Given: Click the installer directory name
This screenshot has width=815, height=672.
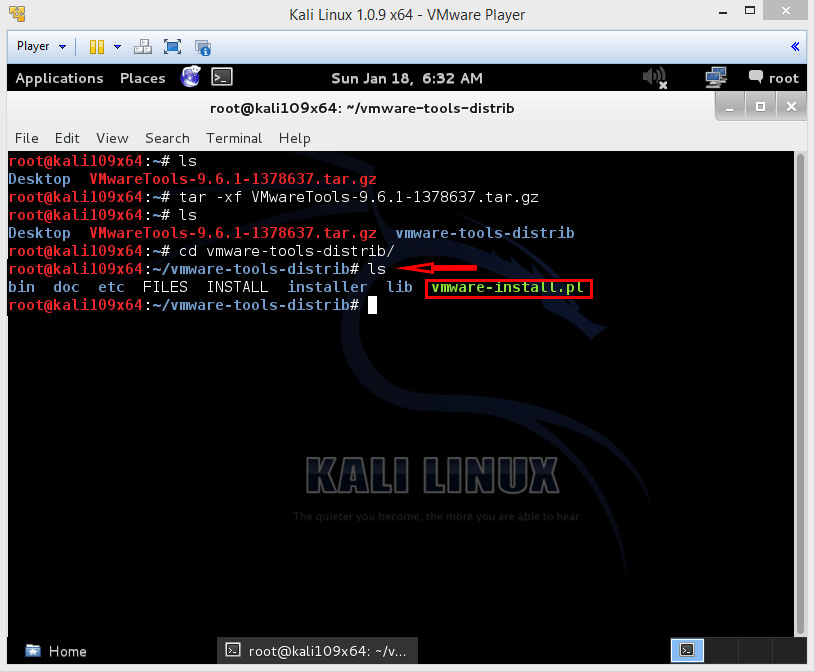Looking at the screenshot, I should coord(327,287).
